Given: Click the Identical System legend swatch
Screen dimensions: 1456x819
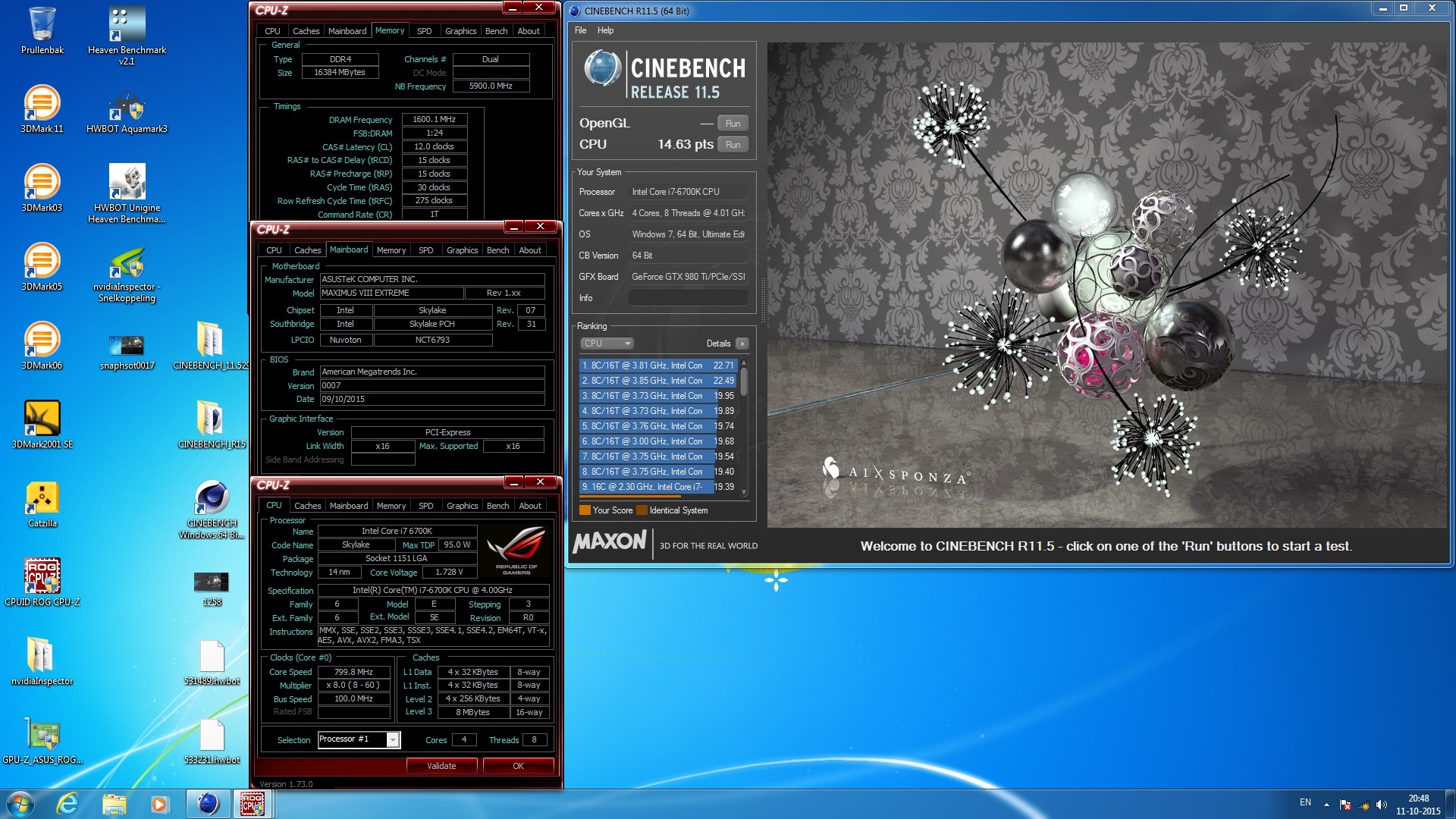Looking at the screenshot, I should [642, 510].
